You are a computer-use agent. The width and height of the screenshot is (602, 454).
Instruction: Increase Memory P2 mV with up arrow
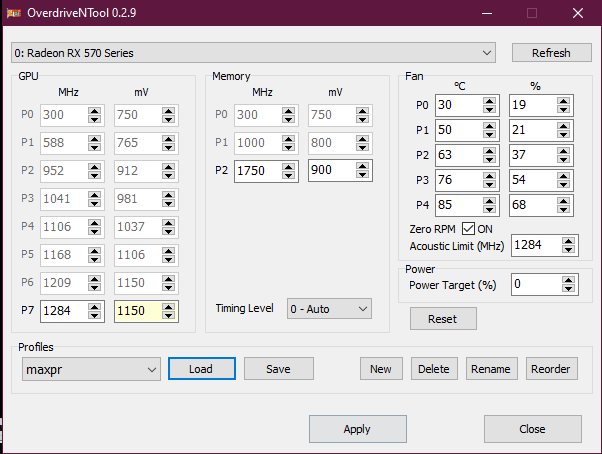[362, 166]
